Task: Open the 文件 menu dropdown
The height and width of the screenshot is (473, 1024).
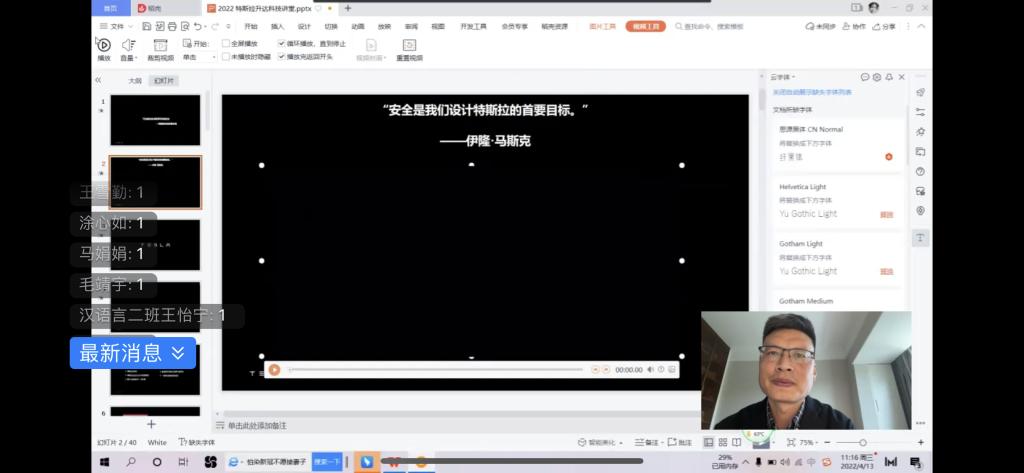Action: [116, 26]
